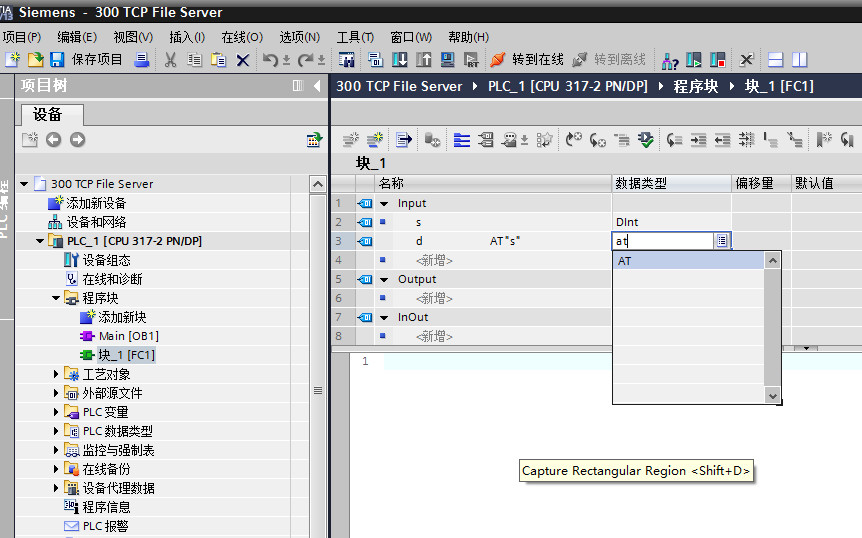Split editor vertically icon
Viewport: 862px width, 538px height.
click(799, 59)
